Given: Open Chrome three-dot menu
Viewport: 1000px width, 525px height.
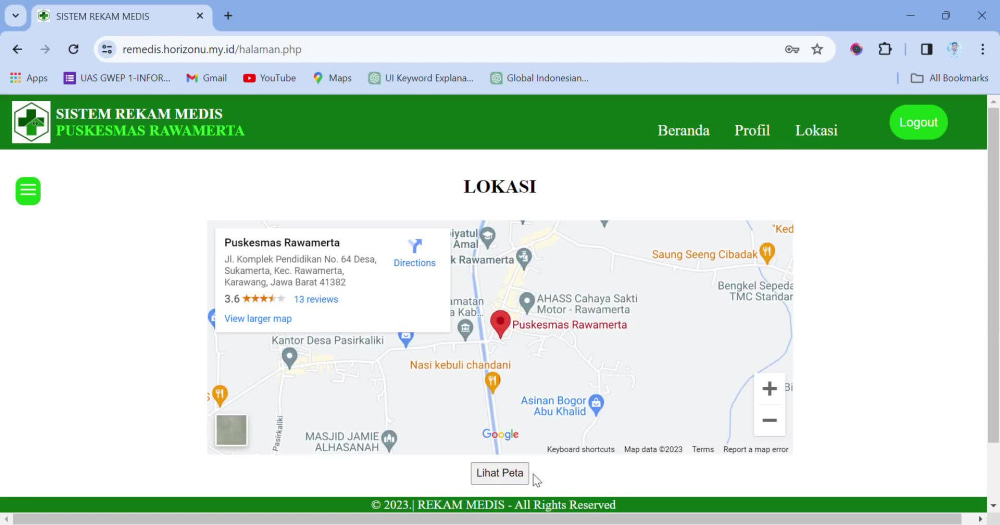Looking at the screenshot, I should pyautogui.click(x=983, y=49).
